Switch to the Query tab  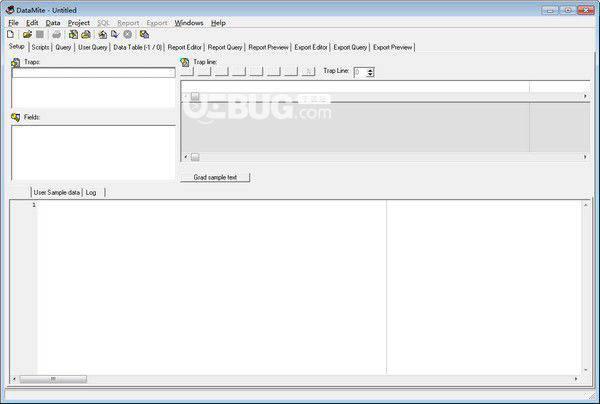click(x=63, y=47)
